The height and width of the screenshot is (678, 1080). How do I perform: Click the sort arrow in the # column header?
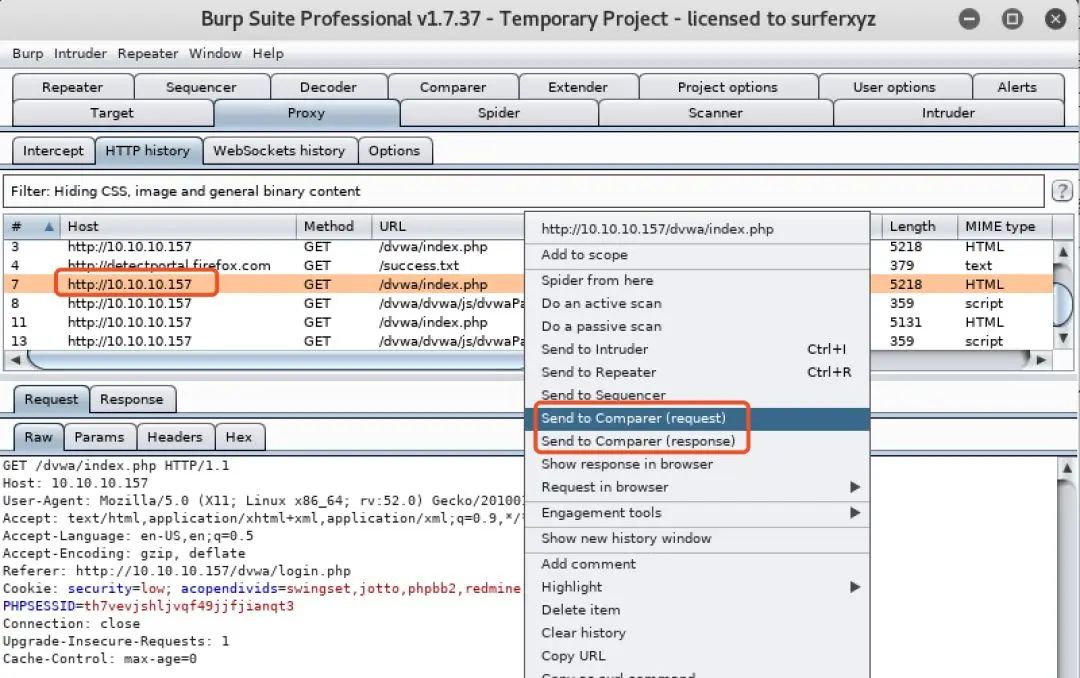click(49, 226)
